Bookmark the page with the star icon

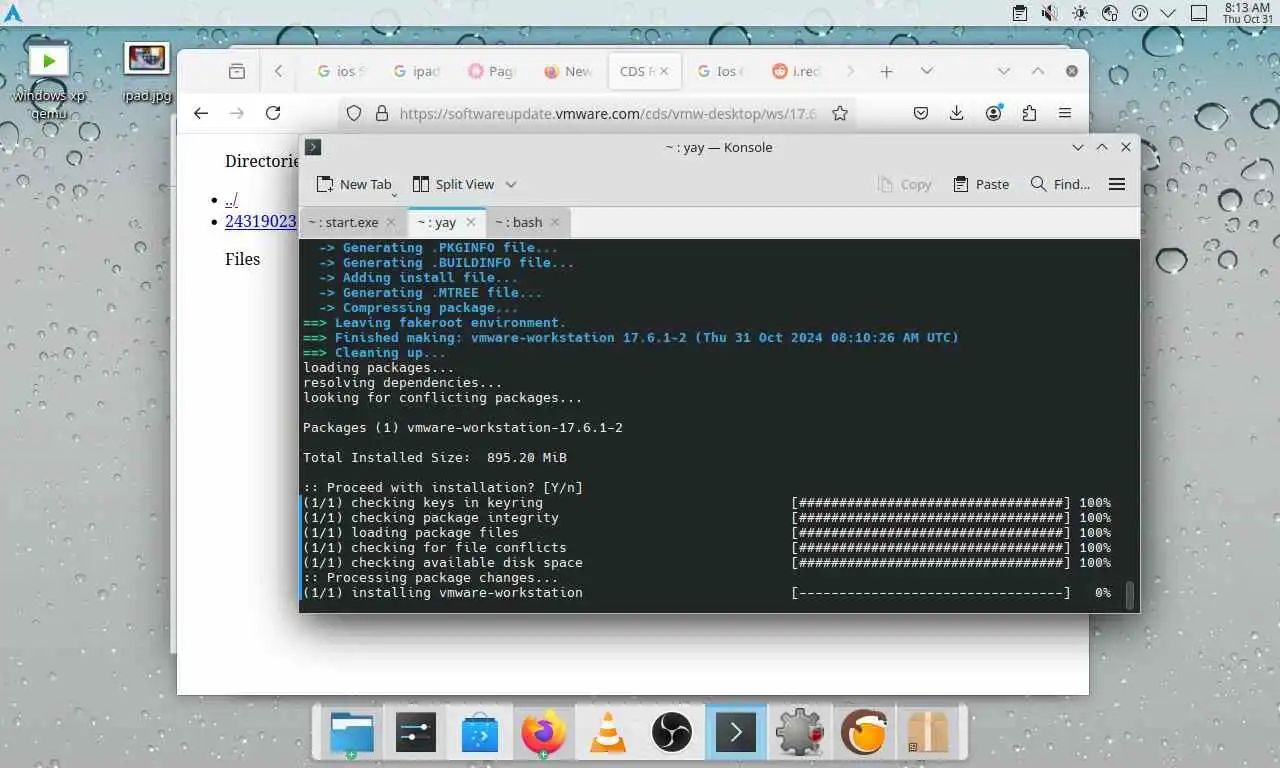pyautogui.click(x=840, y=114)
